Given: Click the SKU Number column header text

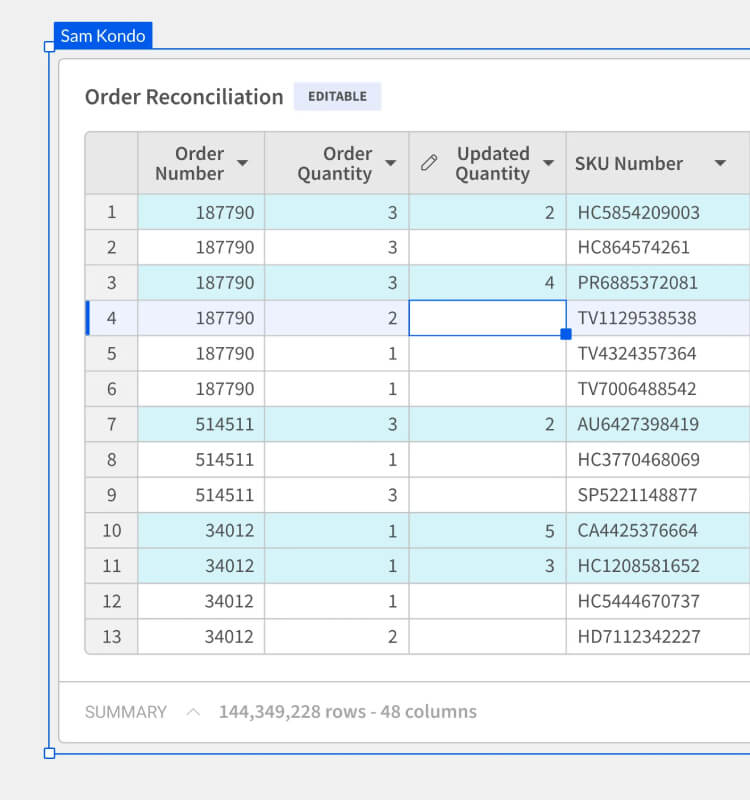Looking at the screenshot, I should (x=629, y=163).
